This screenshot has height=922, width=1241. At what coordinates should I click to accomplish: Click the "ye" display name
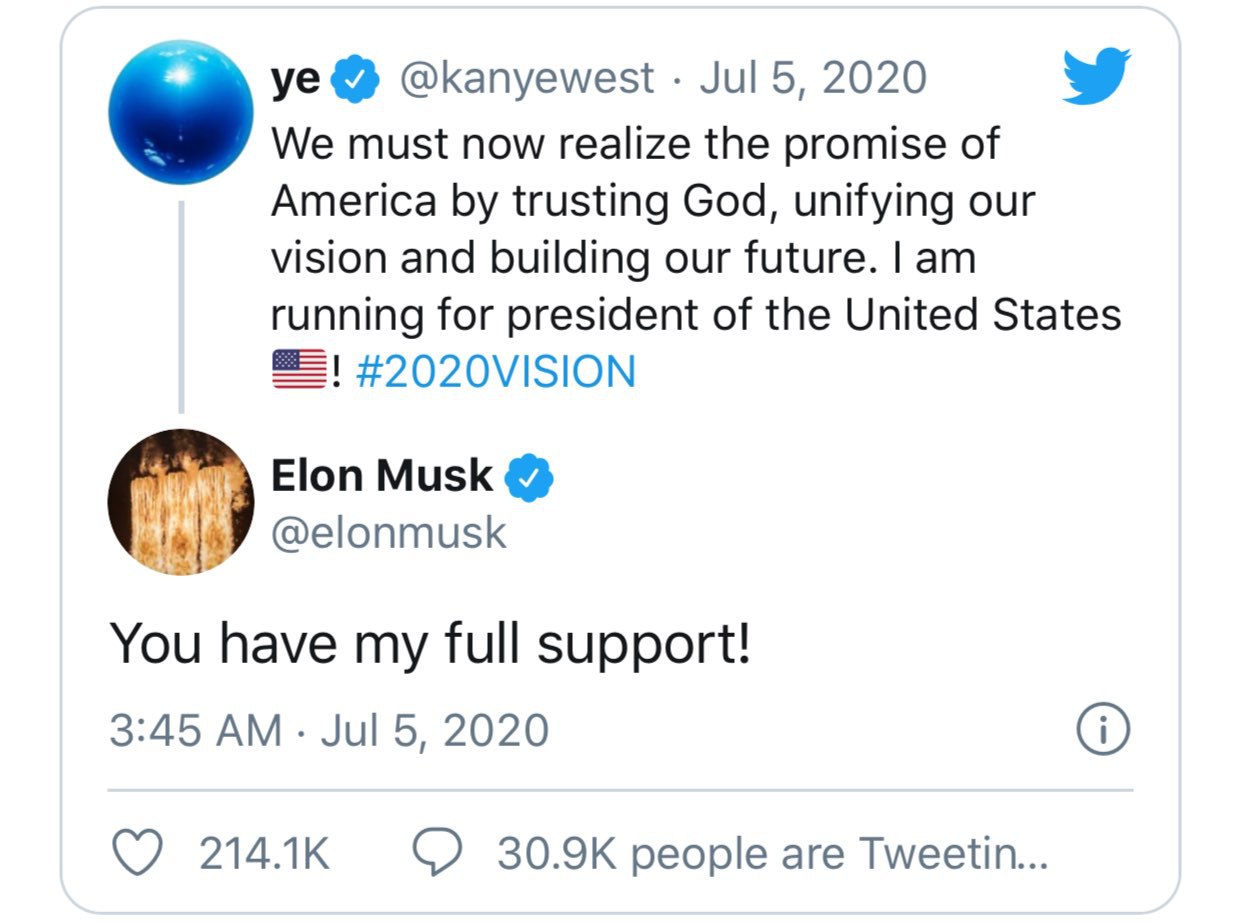pyautogui.click(x=295, y=80)
